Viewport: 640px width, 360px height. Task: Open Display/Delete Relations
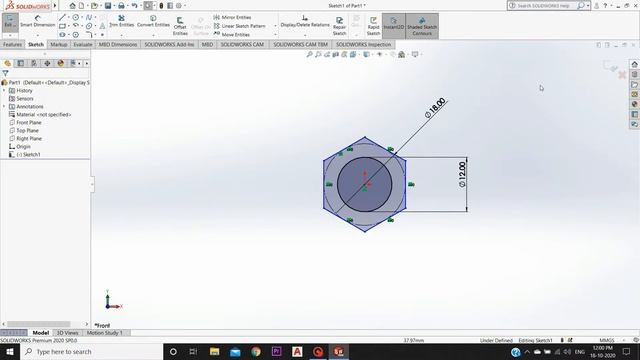pyautogui.click(x=305, y=21)
